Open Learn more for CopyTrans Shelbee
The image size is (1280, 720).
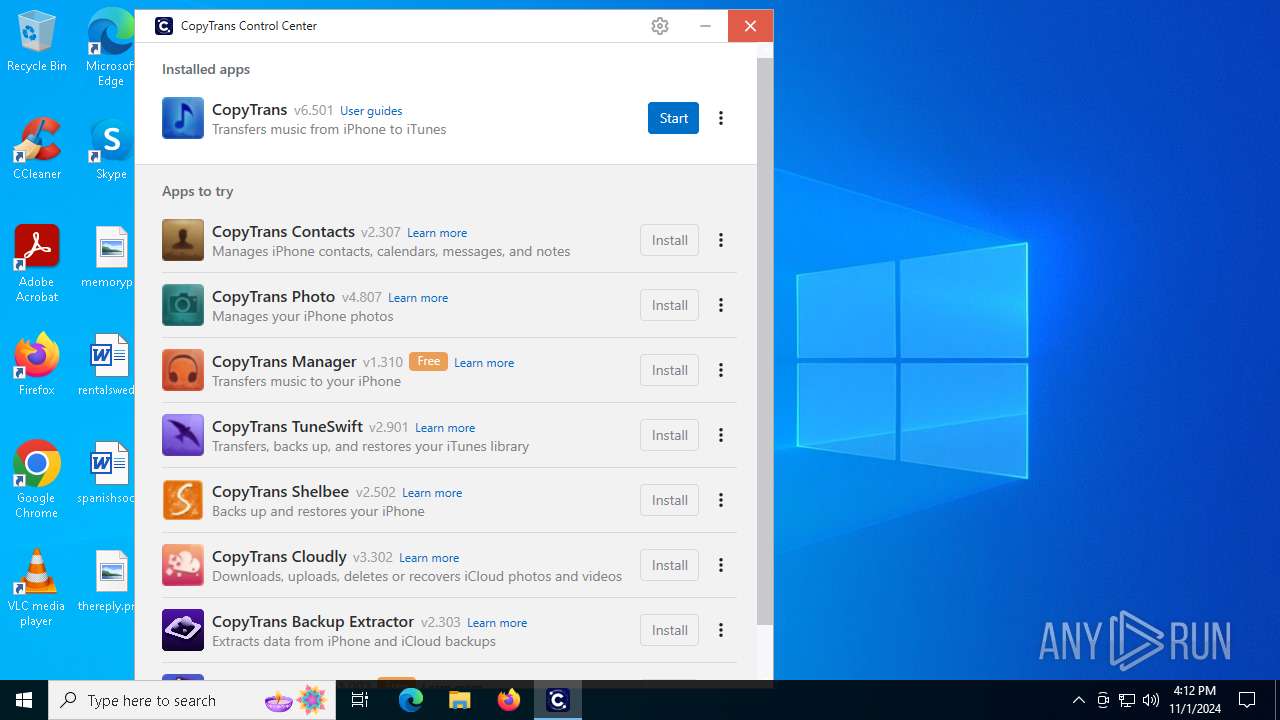click(x=432, y=493)
